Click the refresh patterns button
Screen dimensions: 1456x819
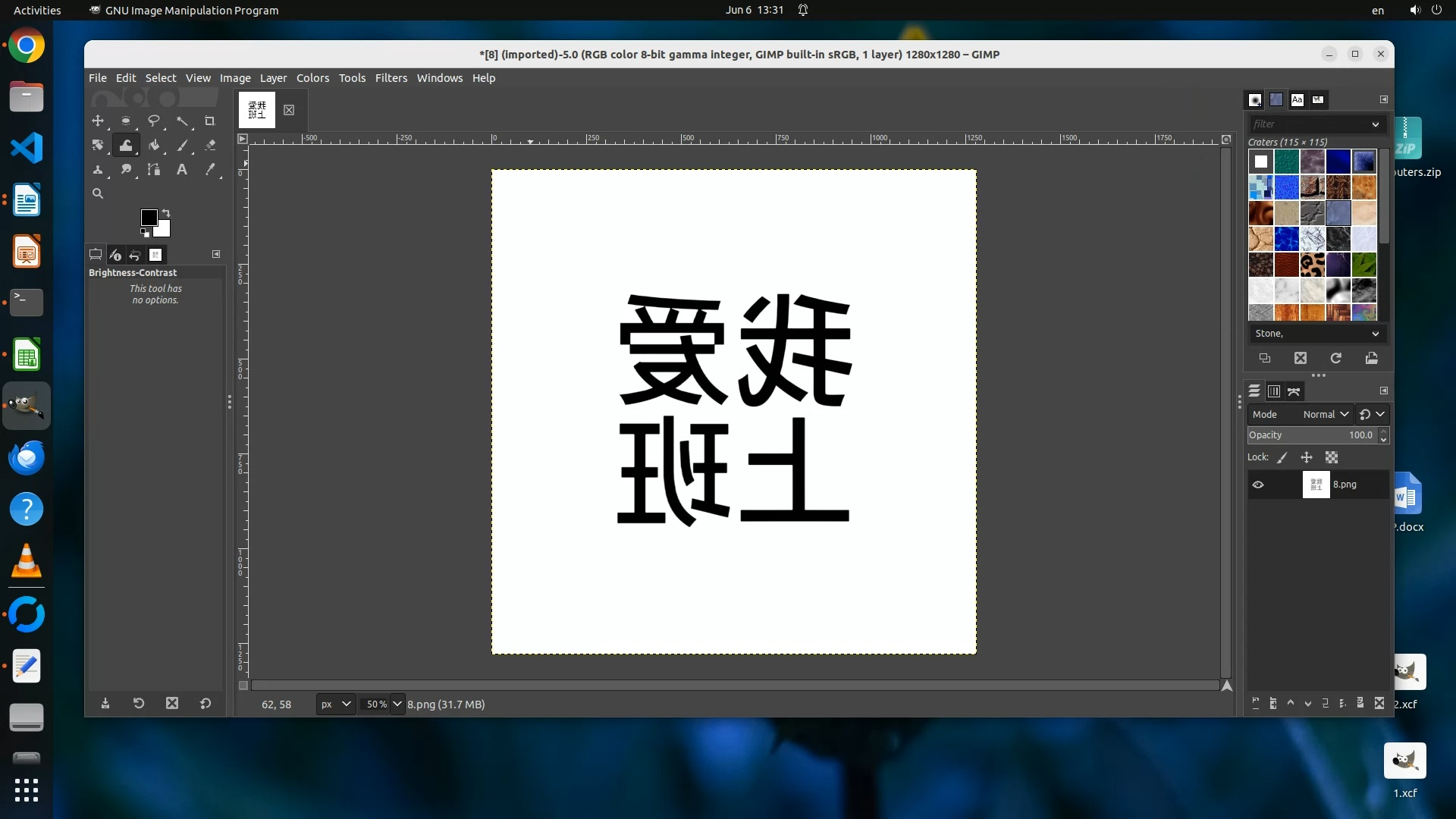(x=1336, y=358)
